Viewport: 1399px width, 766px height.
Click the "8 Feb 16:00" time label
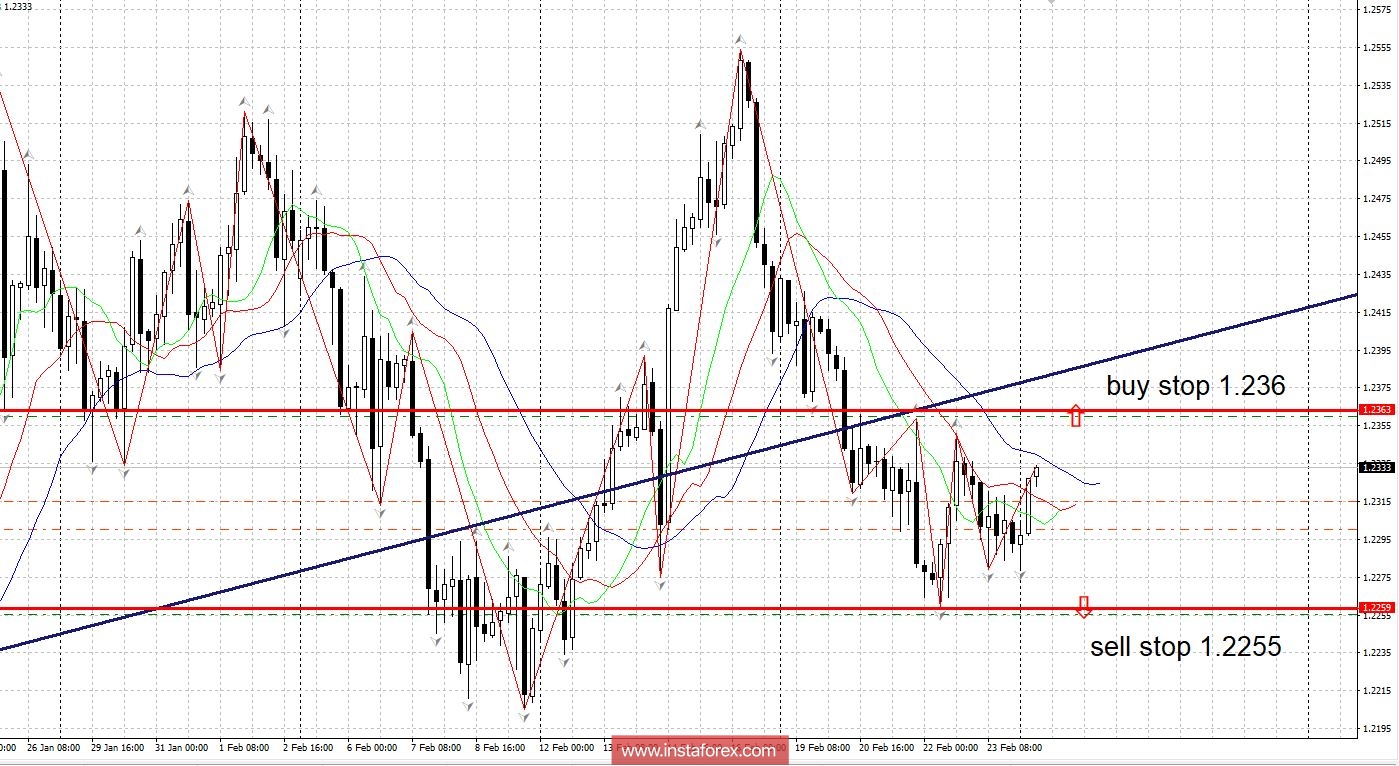click(500, 747)
